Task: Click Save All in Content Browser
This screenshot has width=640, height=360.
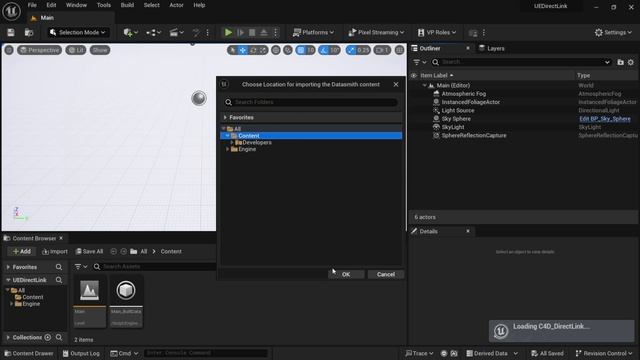Action: click(x=89, y=251)
